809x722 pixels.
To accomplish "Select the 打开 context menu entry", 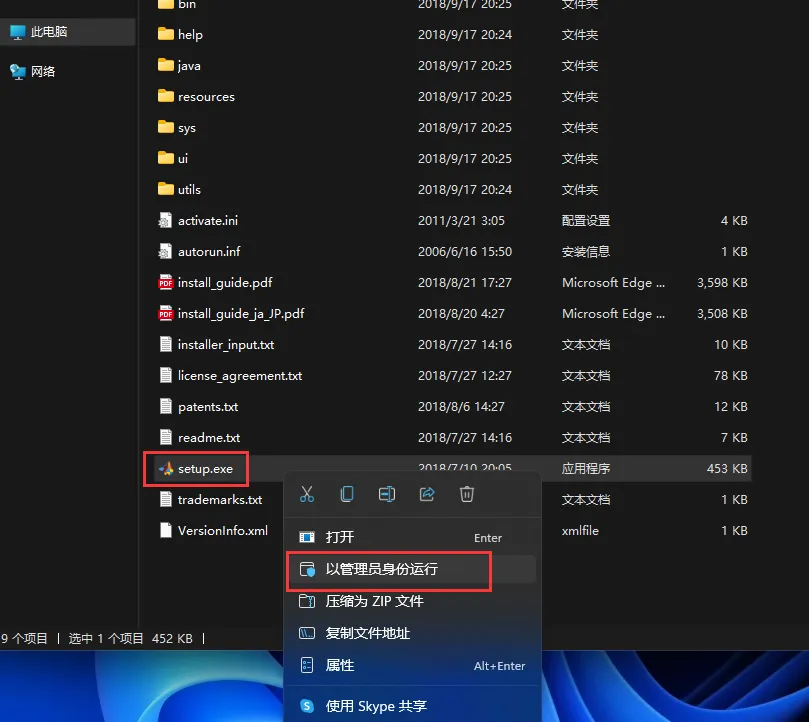I will click(412, 537).
